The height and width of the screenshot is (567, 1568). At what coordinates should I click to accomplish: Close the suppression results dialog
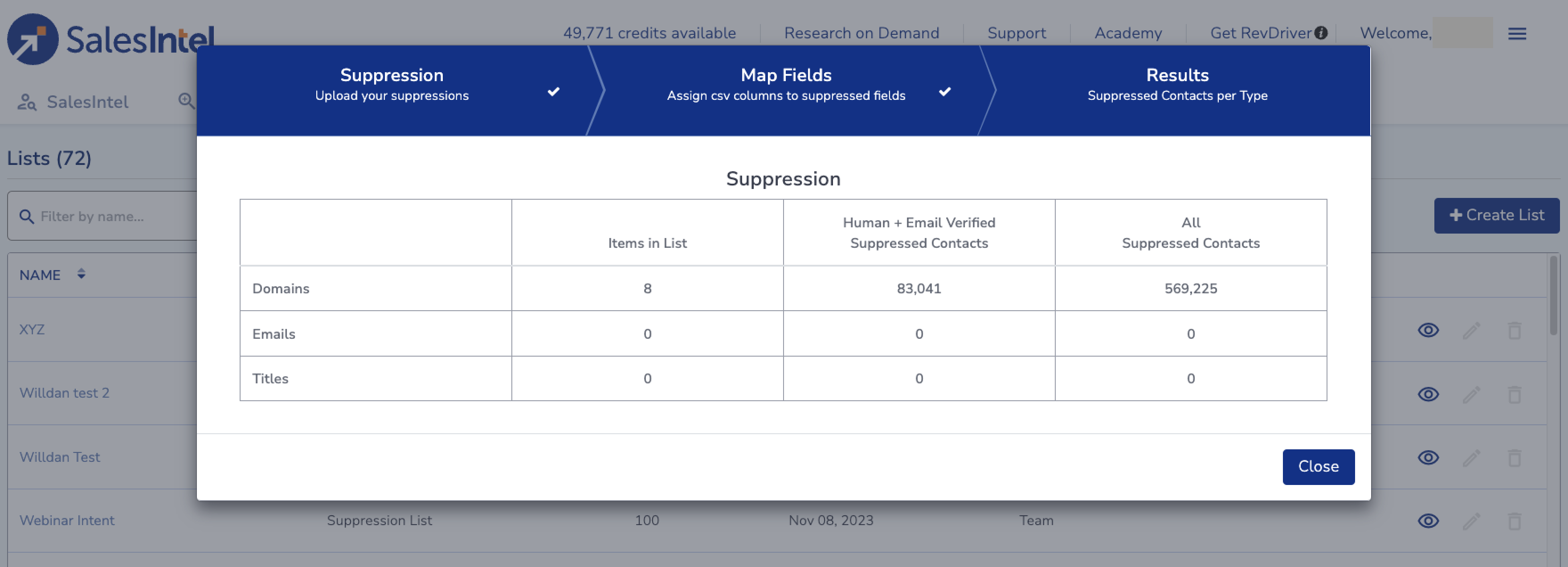pos(1319,467)
